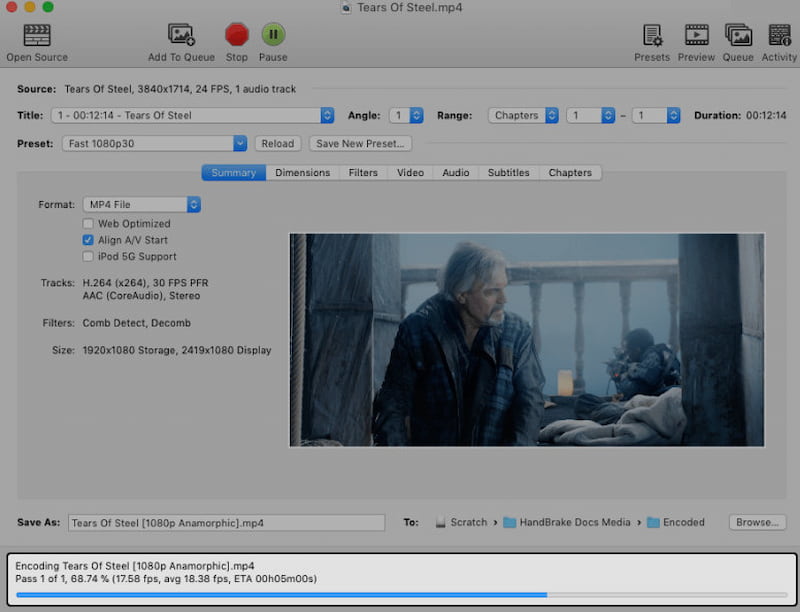Click Save New Preset button

pyautogui.click(x=360, y=143)
